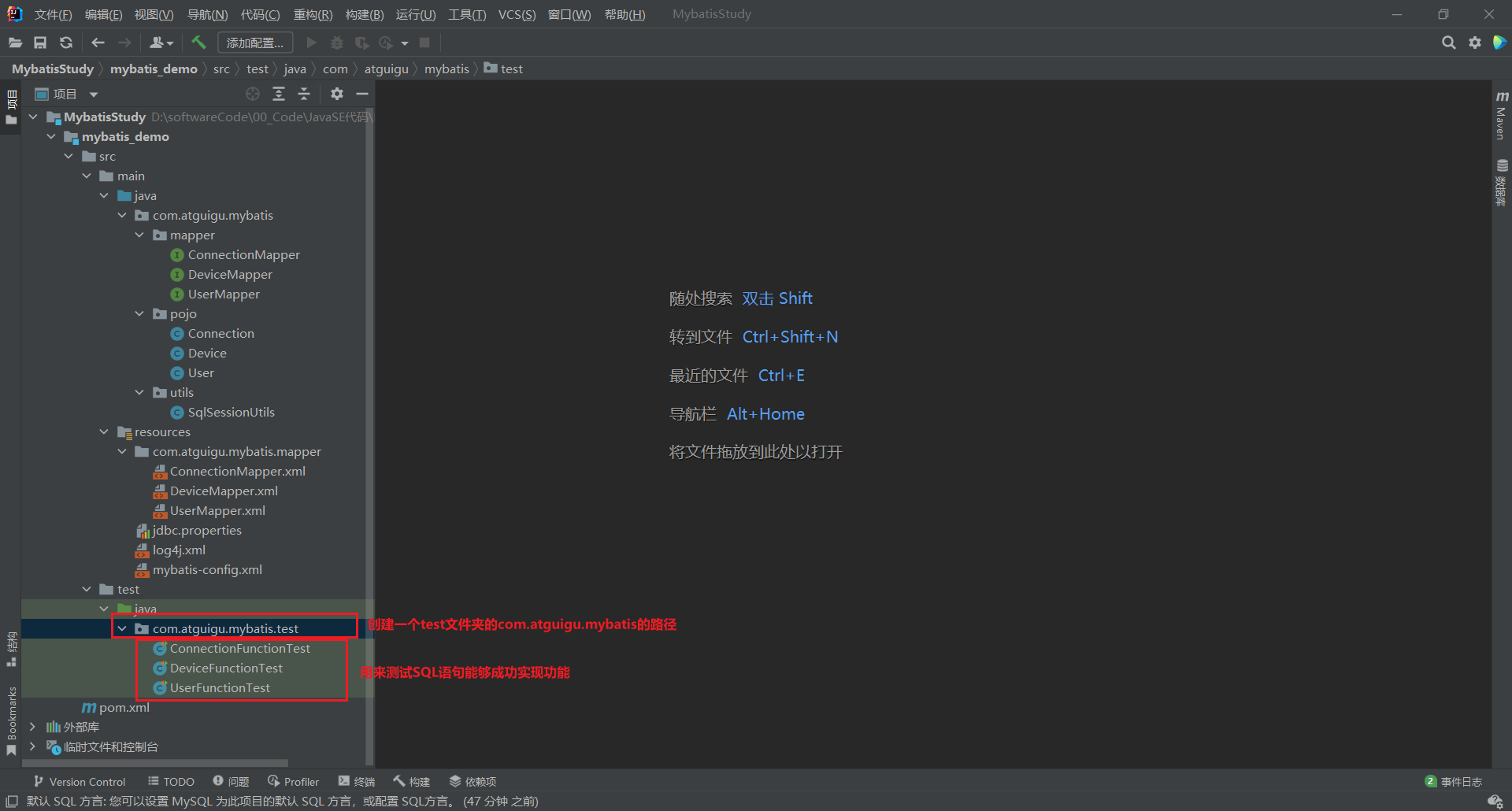Click the Locate opened file target icon
This screenshot has height=811, width=1512.
coord(252,94)
